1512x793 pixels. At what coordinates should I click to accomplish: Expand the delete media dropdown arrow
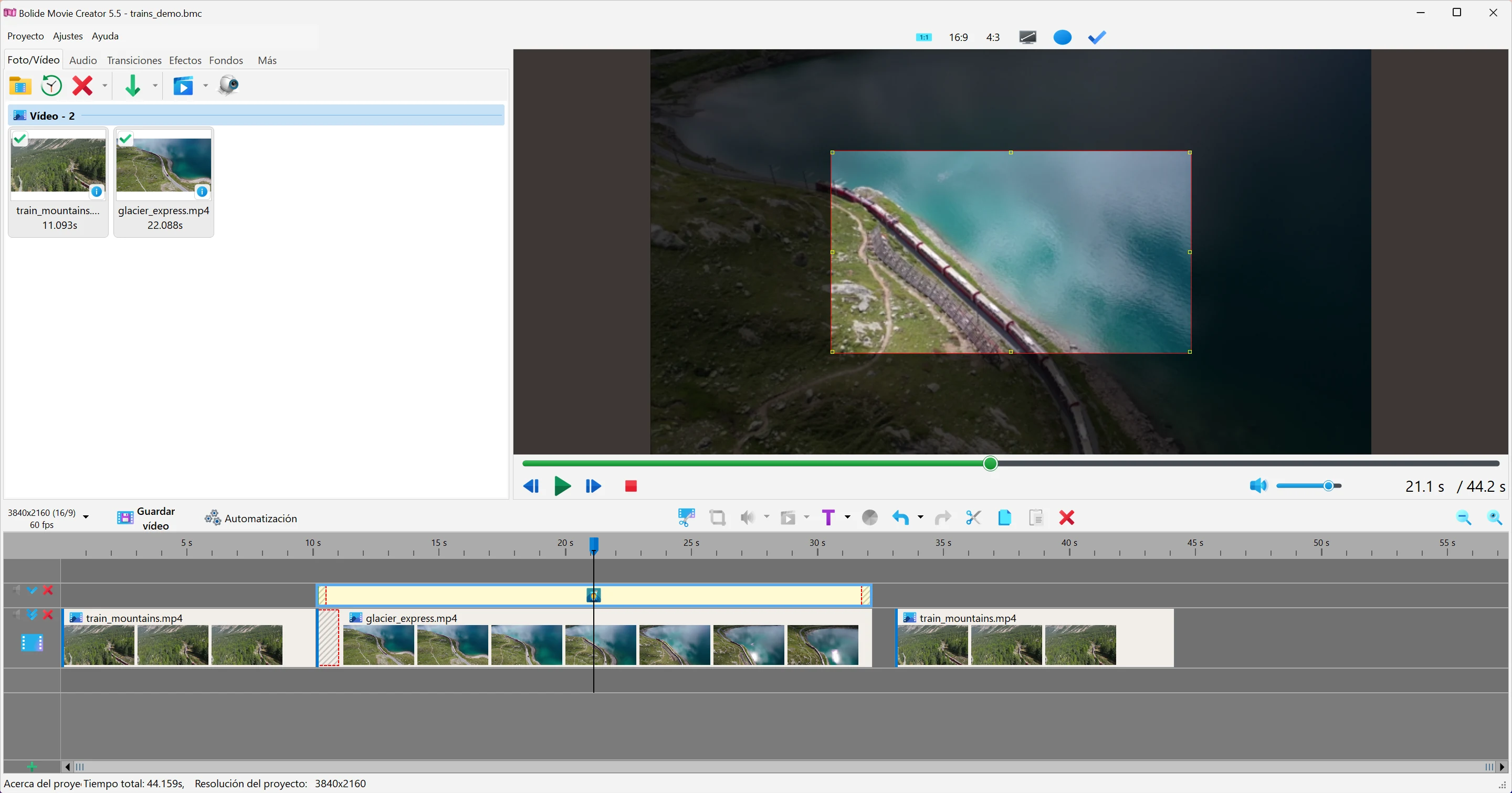click(104, 86)
